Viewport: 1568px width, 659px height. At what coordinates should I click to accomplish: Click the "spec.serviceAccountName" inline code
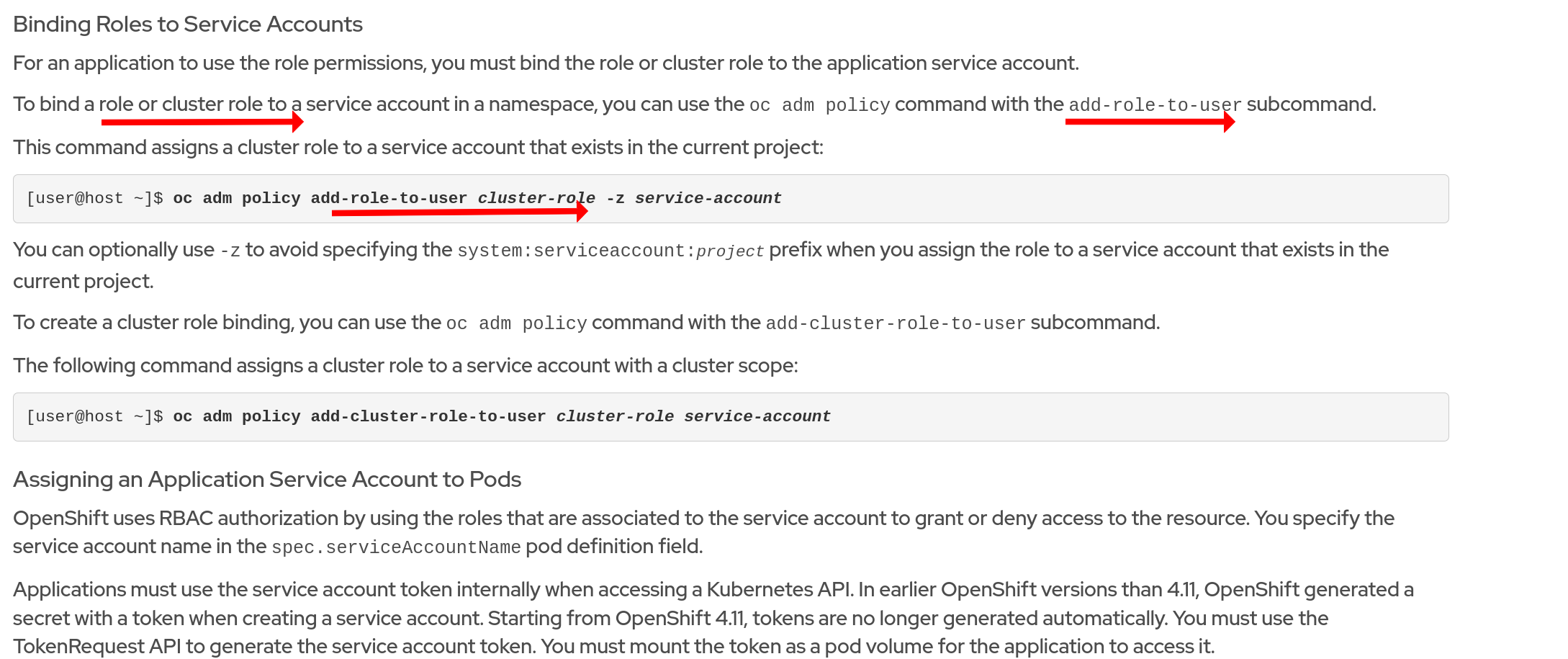coord(396,547)
